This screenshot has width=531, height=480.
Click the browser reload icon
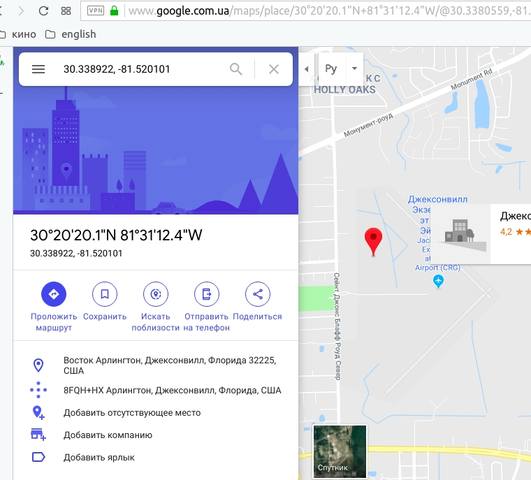(43, 11)
